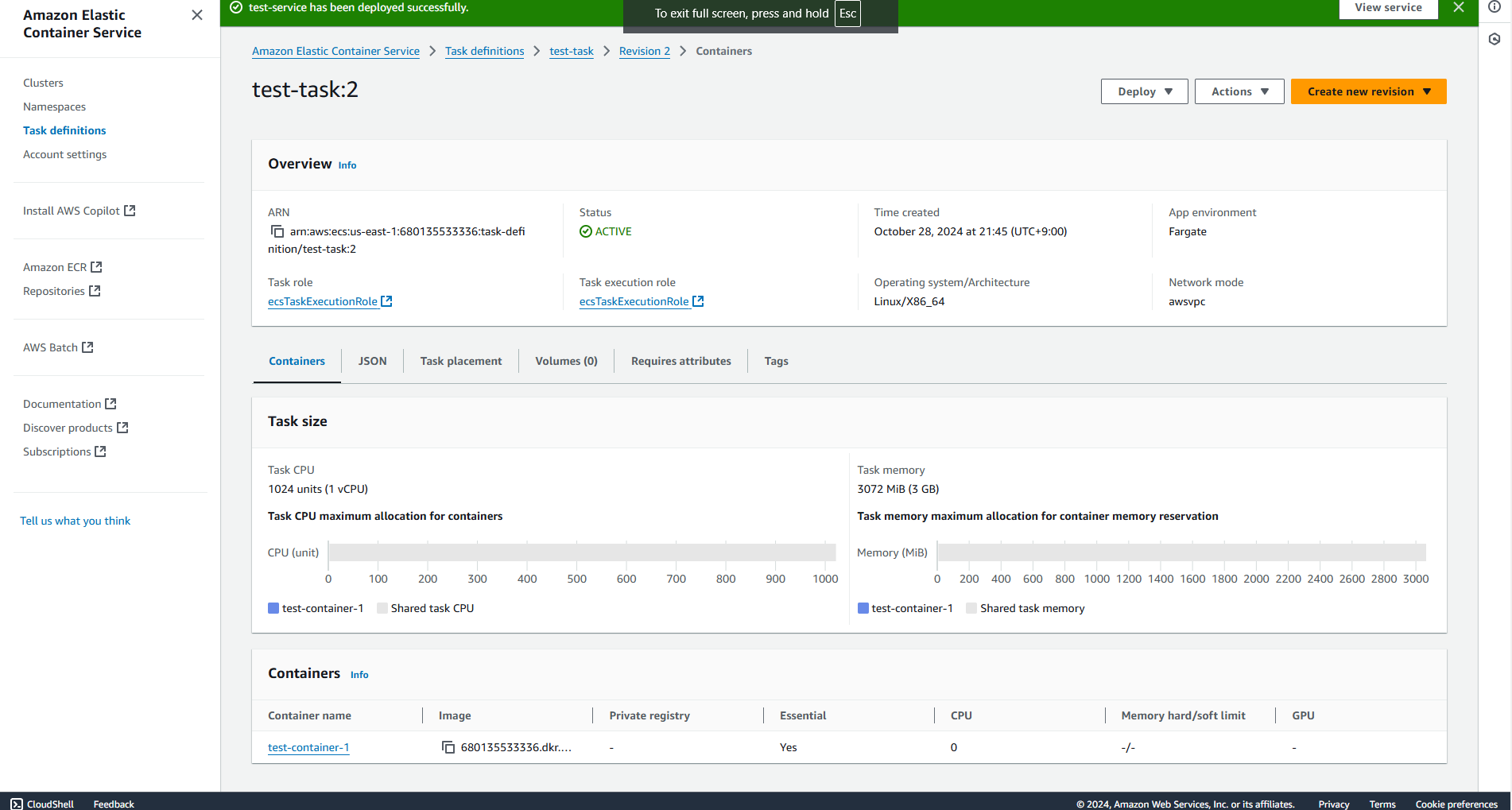Screen dimensions: 1512x810
Task: Click the hexagon settings icon on right edge
Action: 1495,39
